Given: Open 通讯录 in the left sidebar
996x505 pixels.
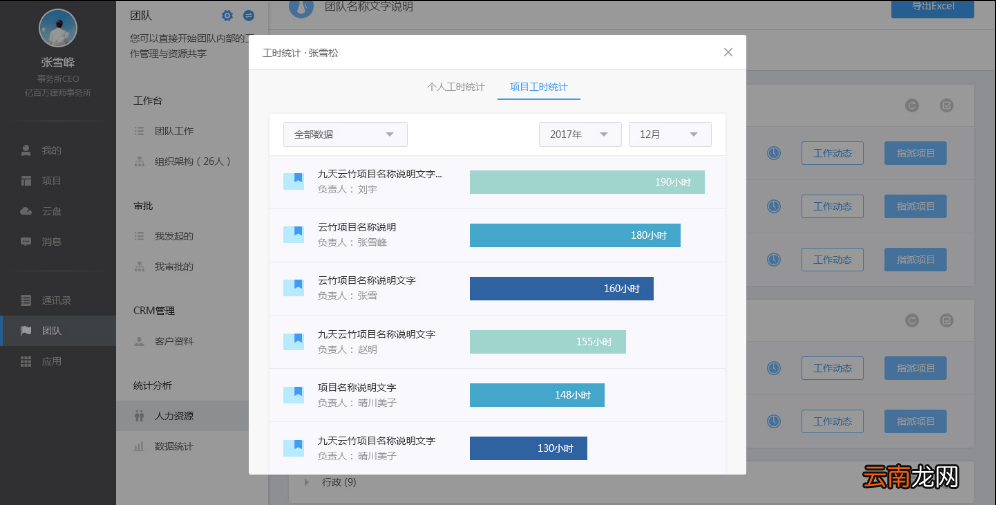Looking at the screenshot, I should point(58,300).
